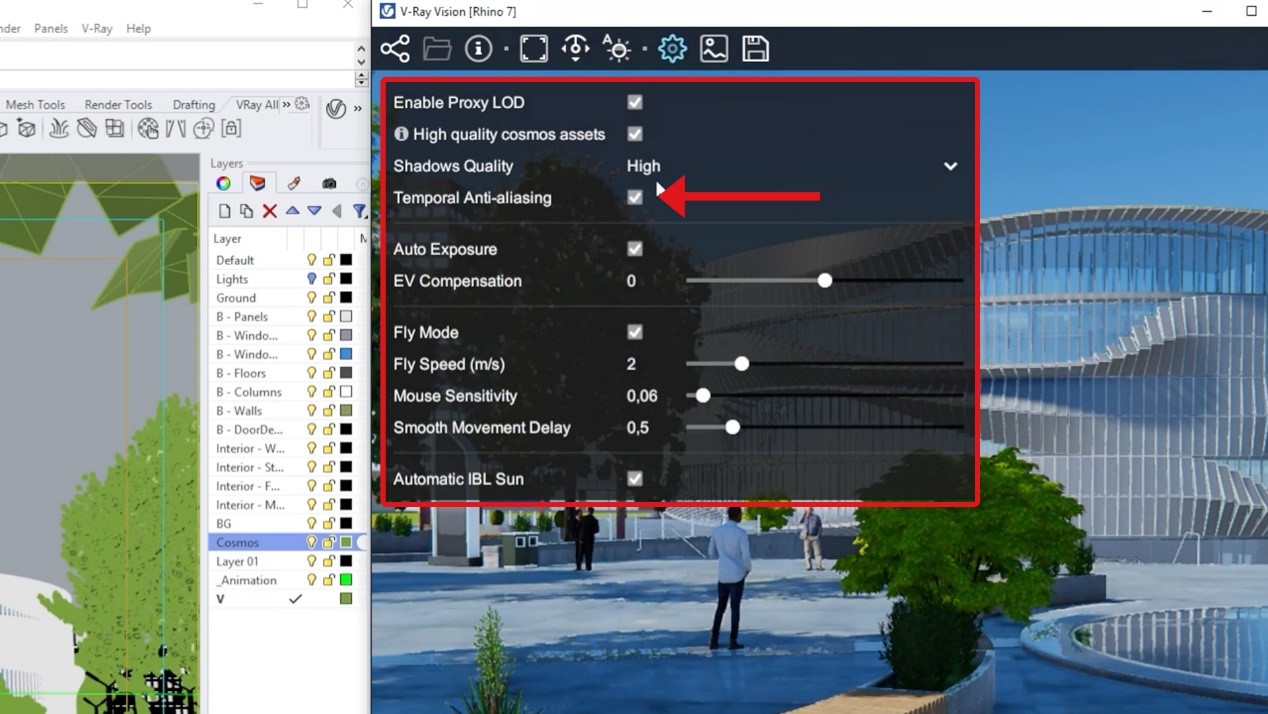This screenshot has height=714, width=1268.
Task: Click the new layer icon in Layers panel
Action: 224,211
